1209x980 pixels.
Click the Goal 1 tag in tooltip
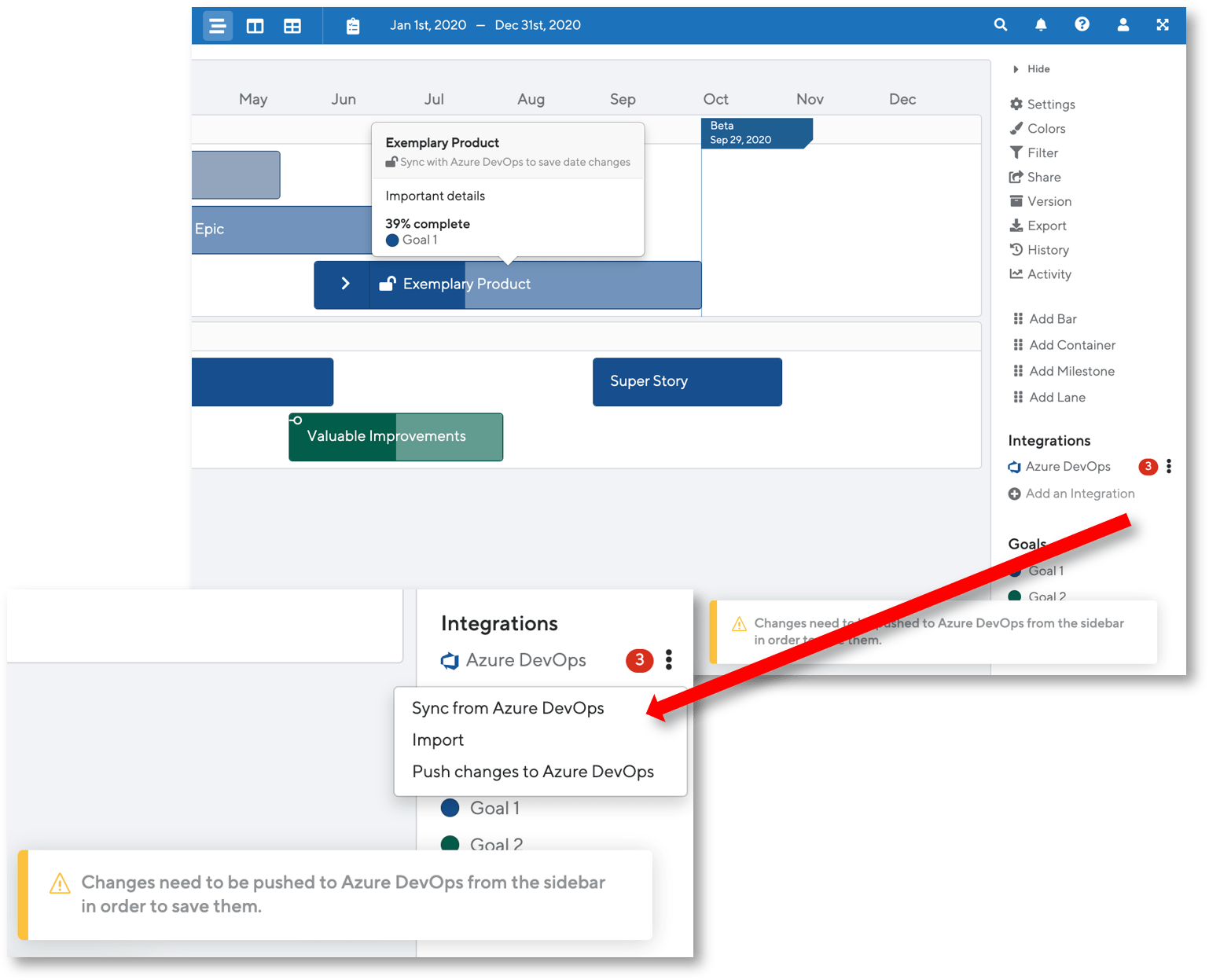coord(411,240)
